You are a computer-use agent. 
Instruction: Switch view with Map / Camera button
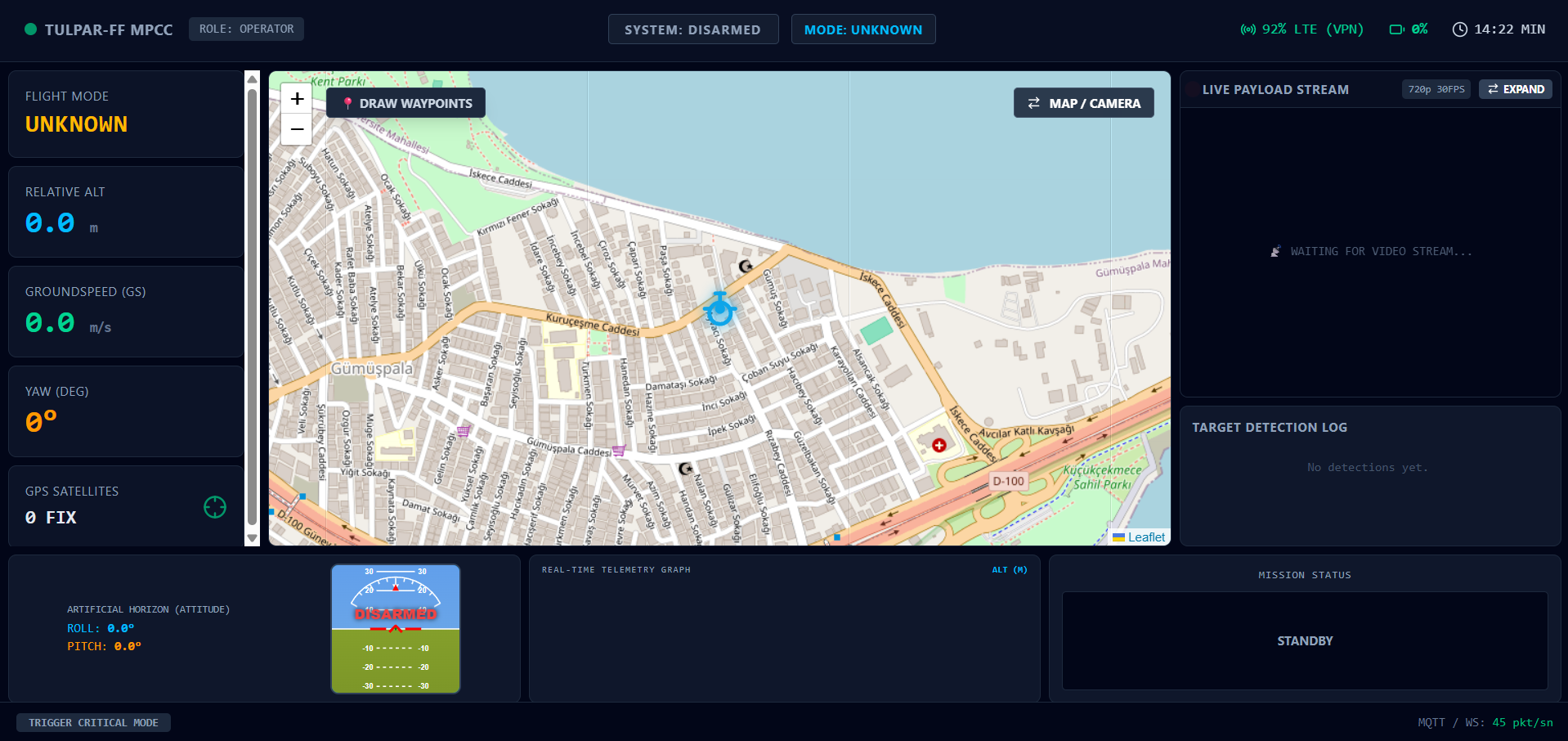(x=1084, y=103)
